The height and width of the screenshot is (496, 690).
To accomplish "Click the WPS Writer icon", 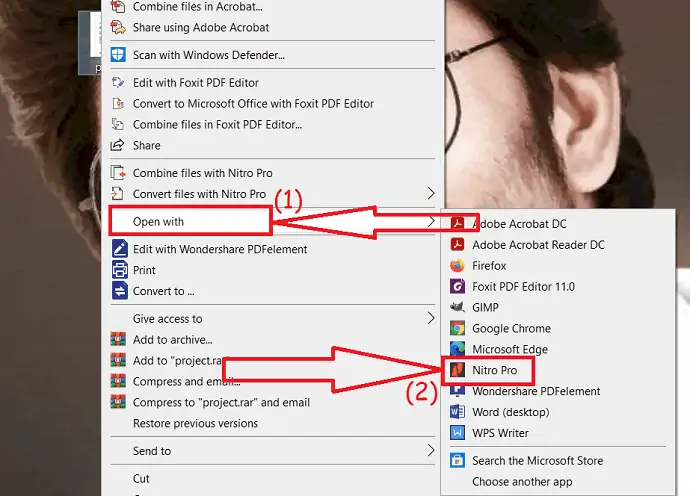I will point(457,433).
